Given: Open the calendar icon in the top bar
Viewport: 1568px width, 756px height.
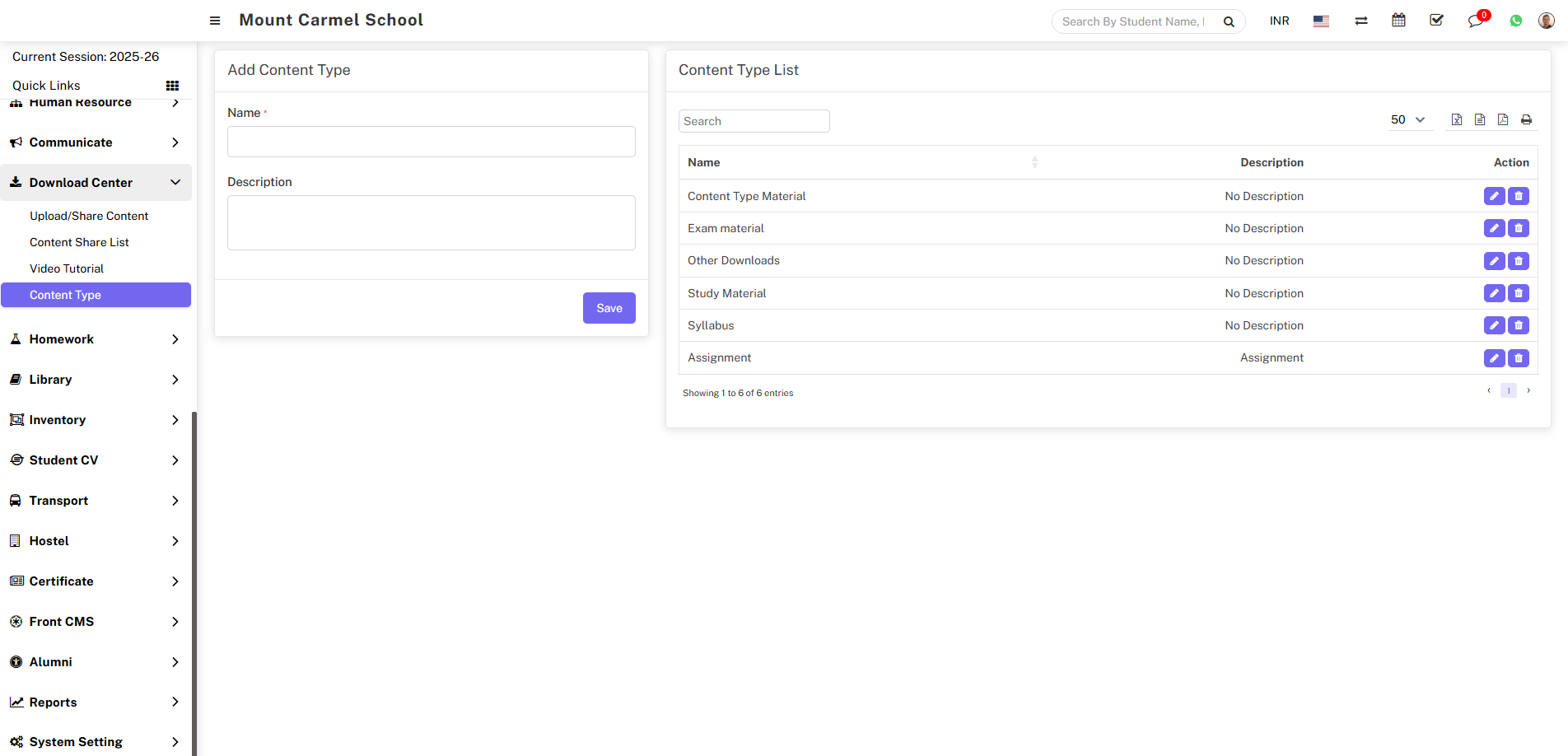Looking at the screenshot, I should pos(1398,21).
